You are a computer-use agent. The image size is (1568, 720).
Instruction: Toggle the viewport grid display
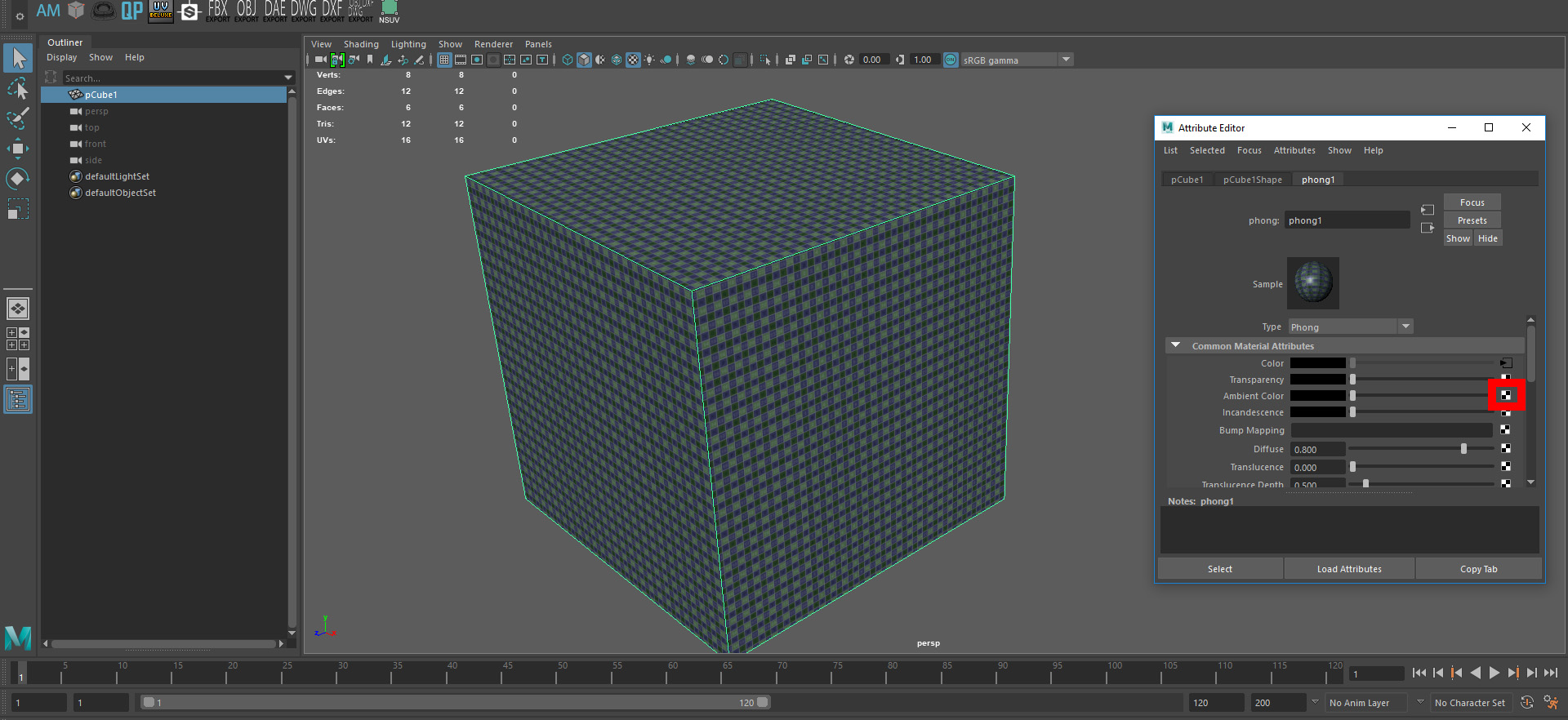click(444, 60)
